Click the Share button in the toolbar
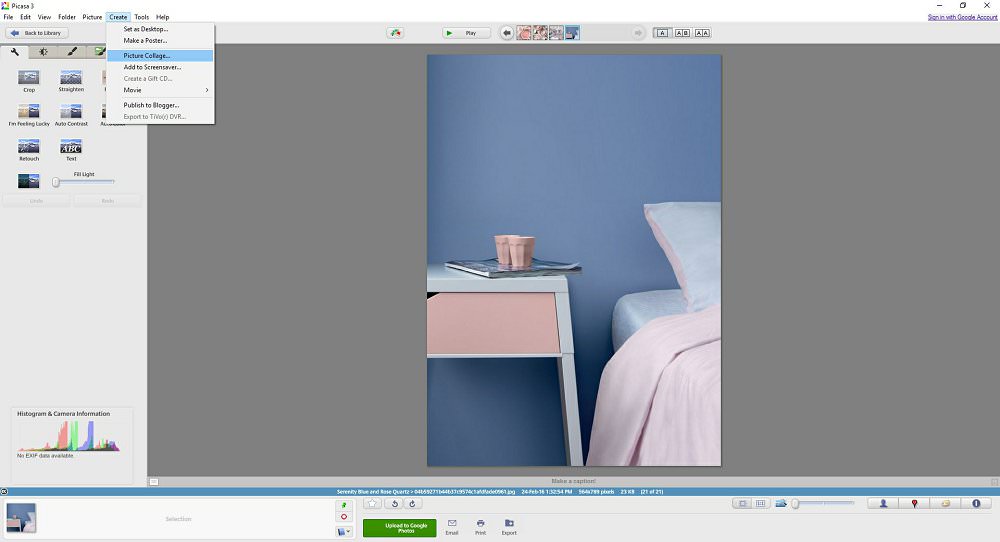The height and width of the screenshot is (542, 1000). click(396, 33)
